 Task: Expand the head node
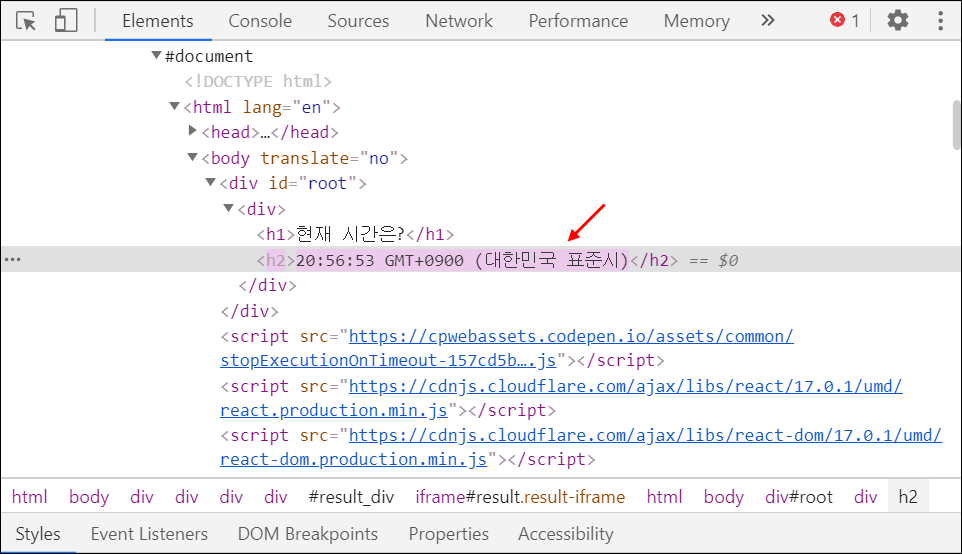[193, 131]
